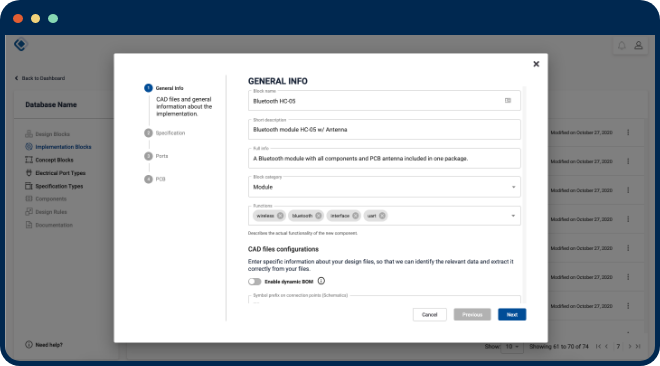Go to next page of table
Screen dimensions: 660x366
tap(630, 347)
